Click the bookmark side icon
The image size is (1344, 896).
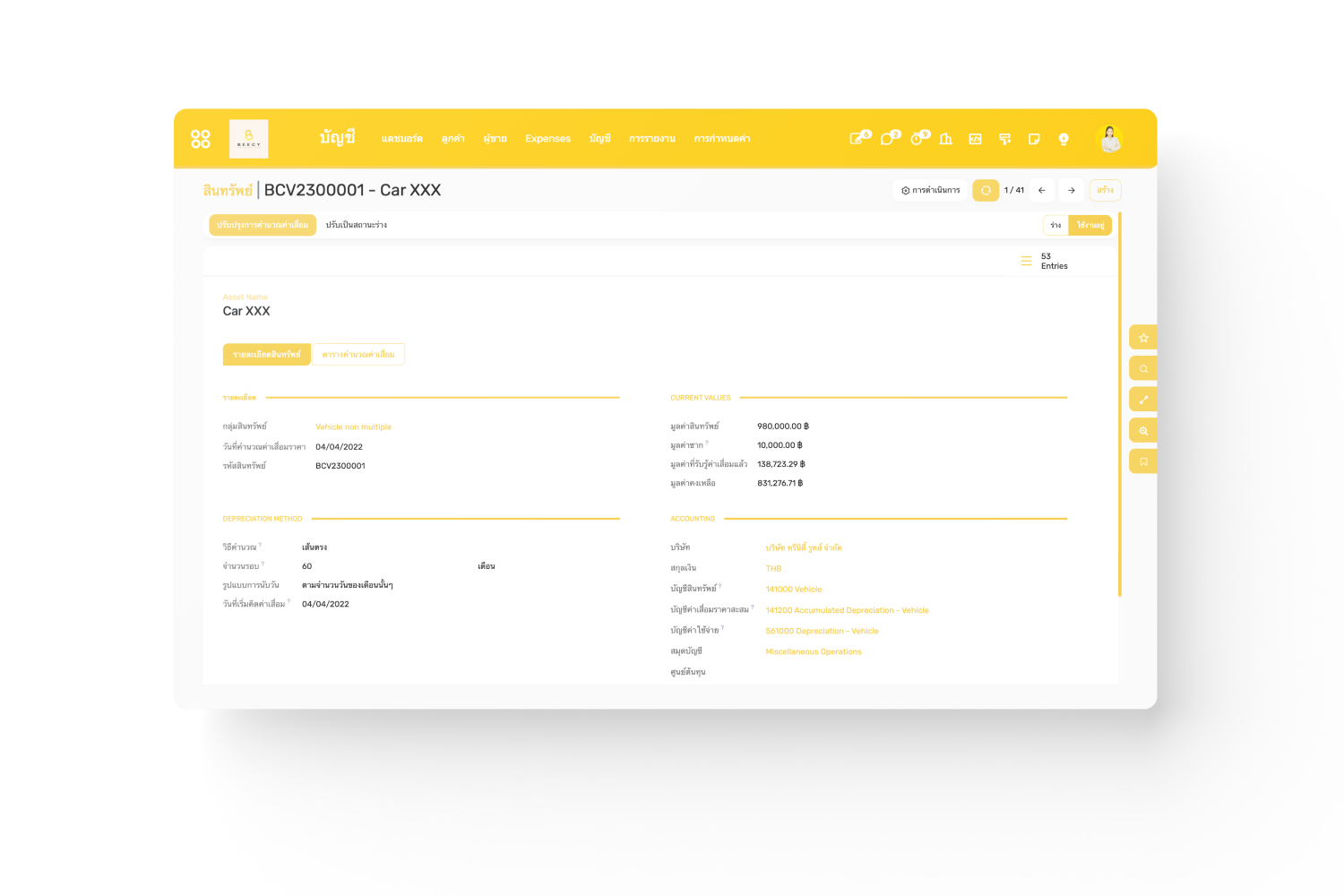point(1143,461)
